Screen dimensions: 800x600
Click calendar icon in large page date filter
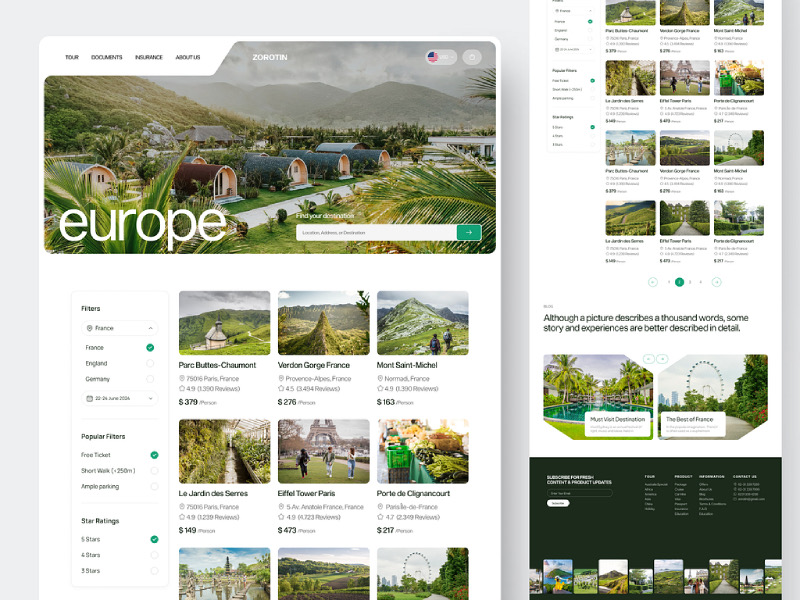(x=89, y=398)
